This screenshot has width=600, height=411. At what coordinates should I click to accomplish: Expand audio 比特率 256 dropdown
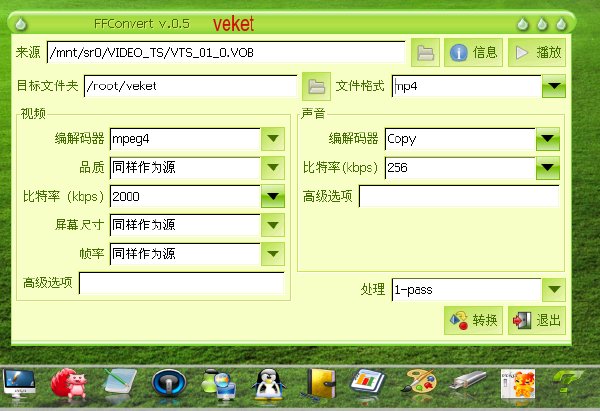(548, 168)
